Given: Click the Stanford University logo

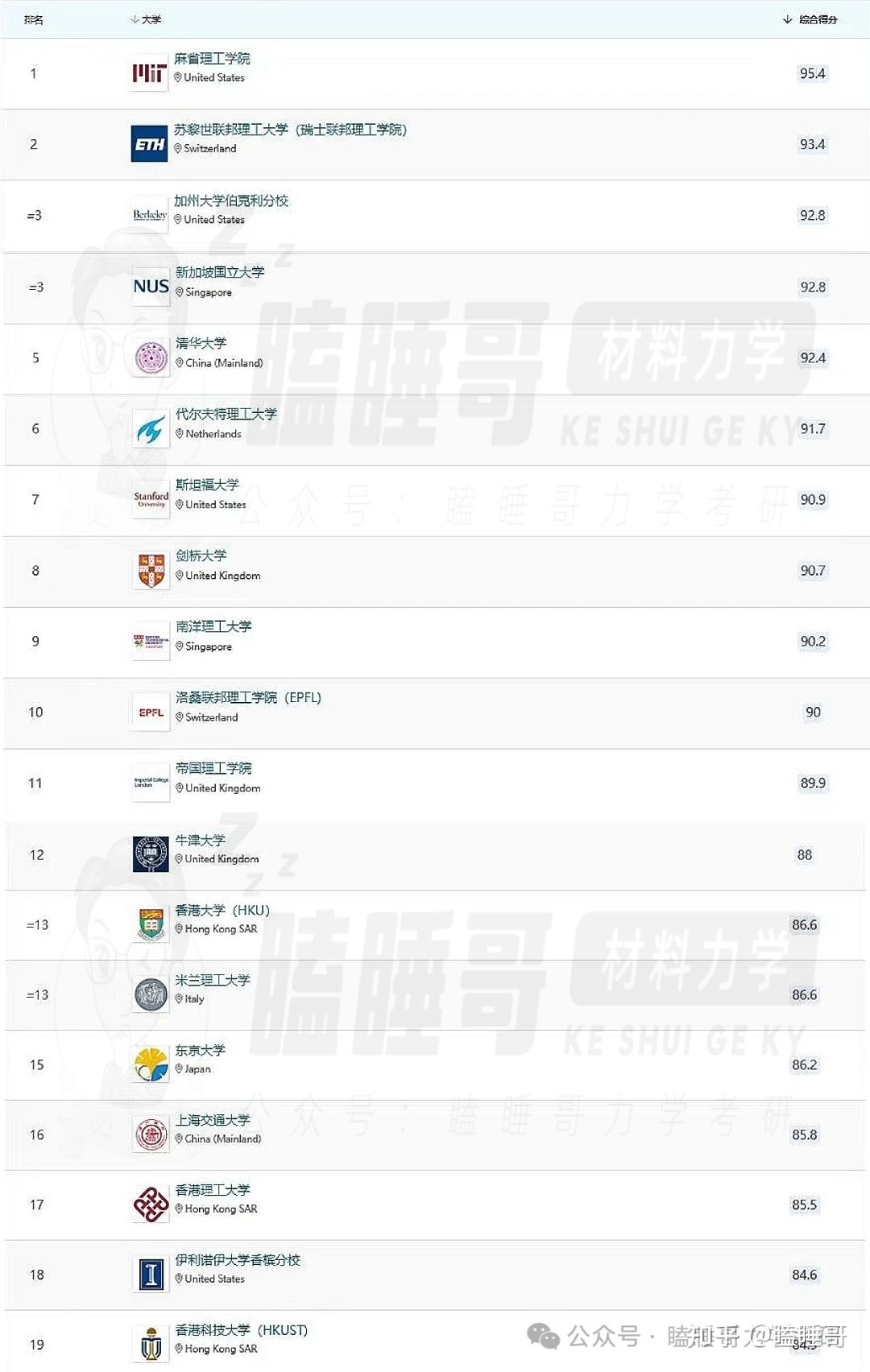Looking at the screenshot, I should pos(151,500).
